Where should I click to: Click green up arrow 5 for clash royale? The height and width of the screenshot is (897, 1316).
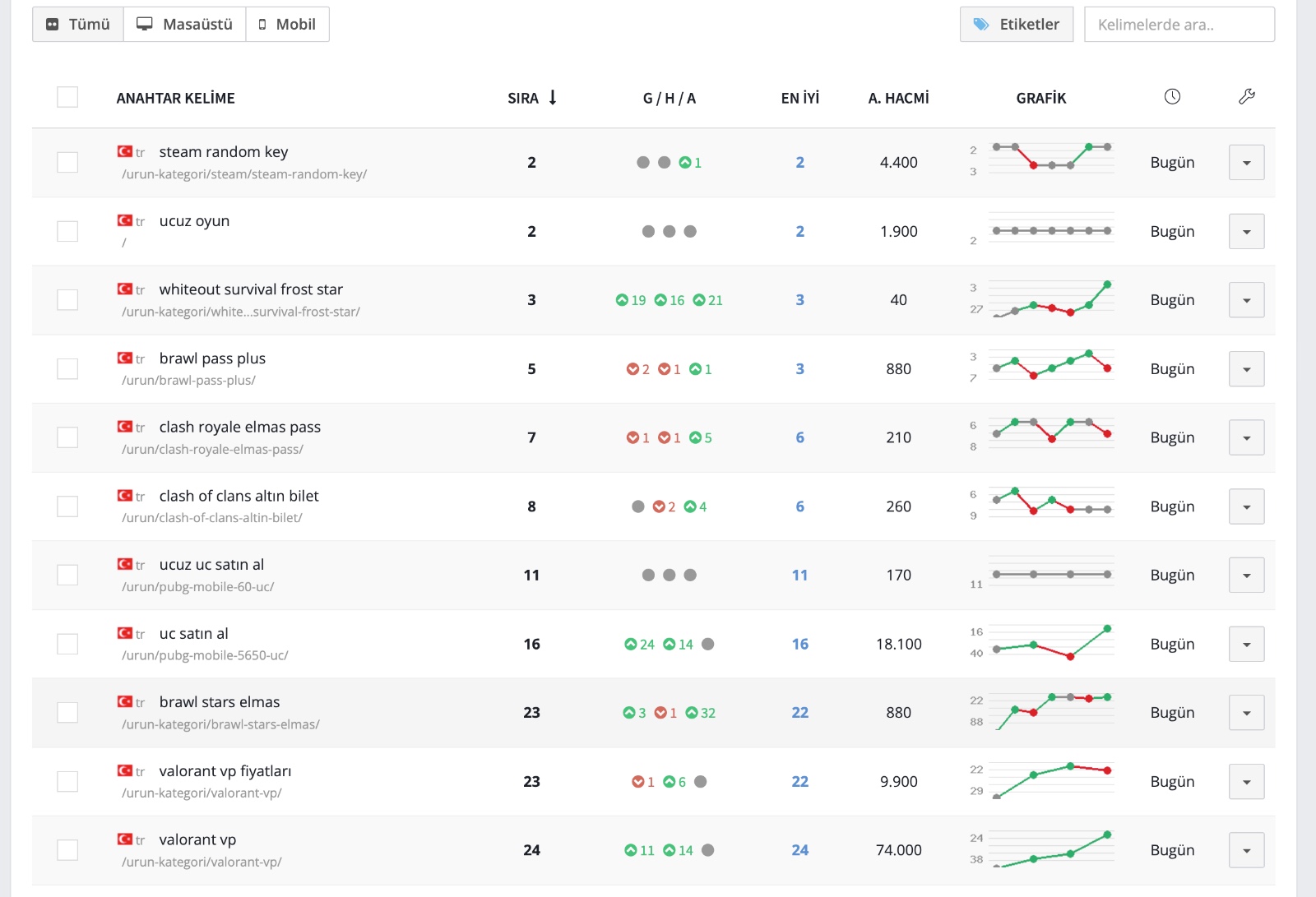coord(701,438)
